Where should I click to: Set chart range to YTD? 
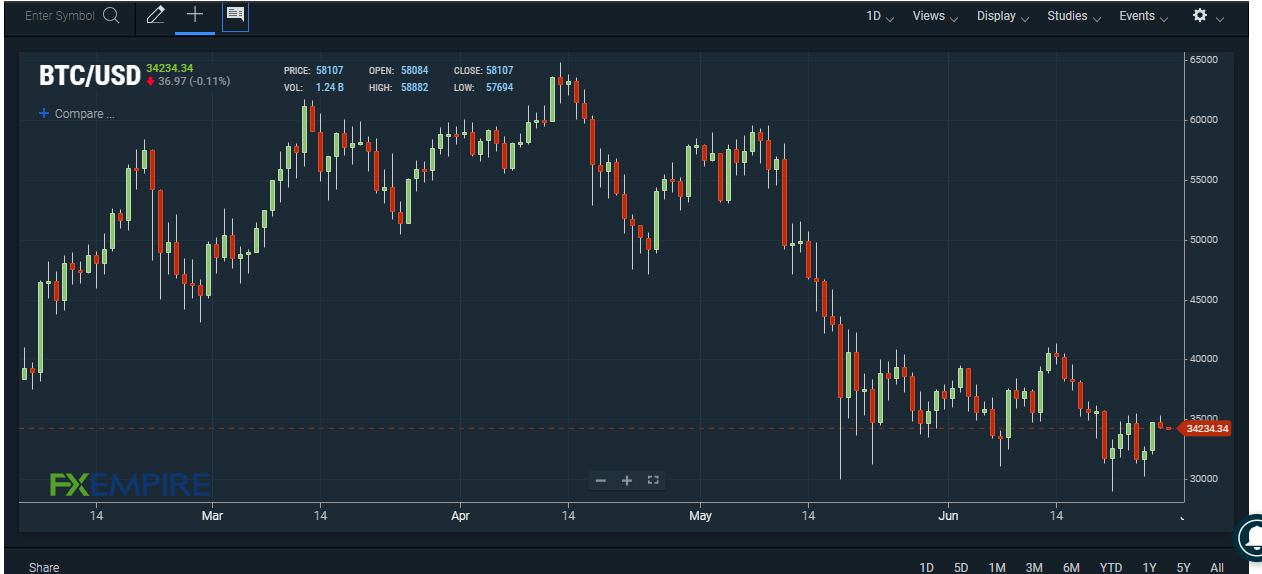1110,567
